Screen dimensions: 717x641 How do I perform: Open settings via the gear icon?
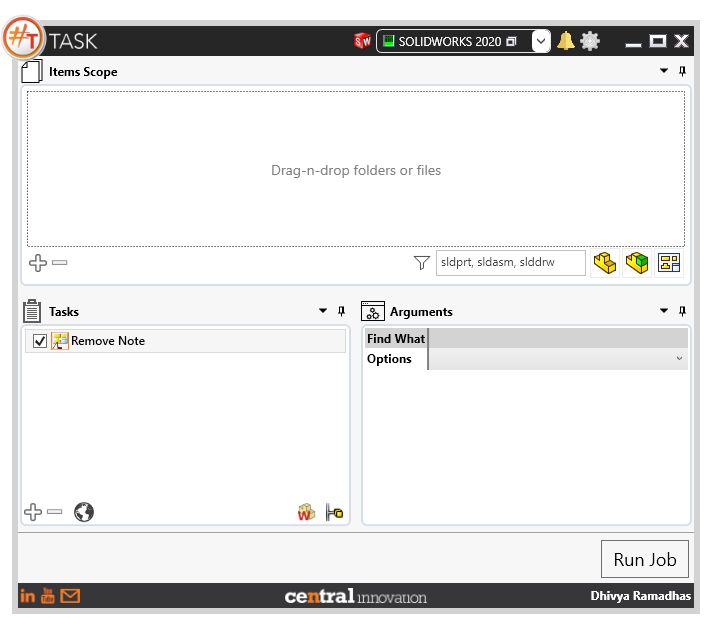point(590,41)
